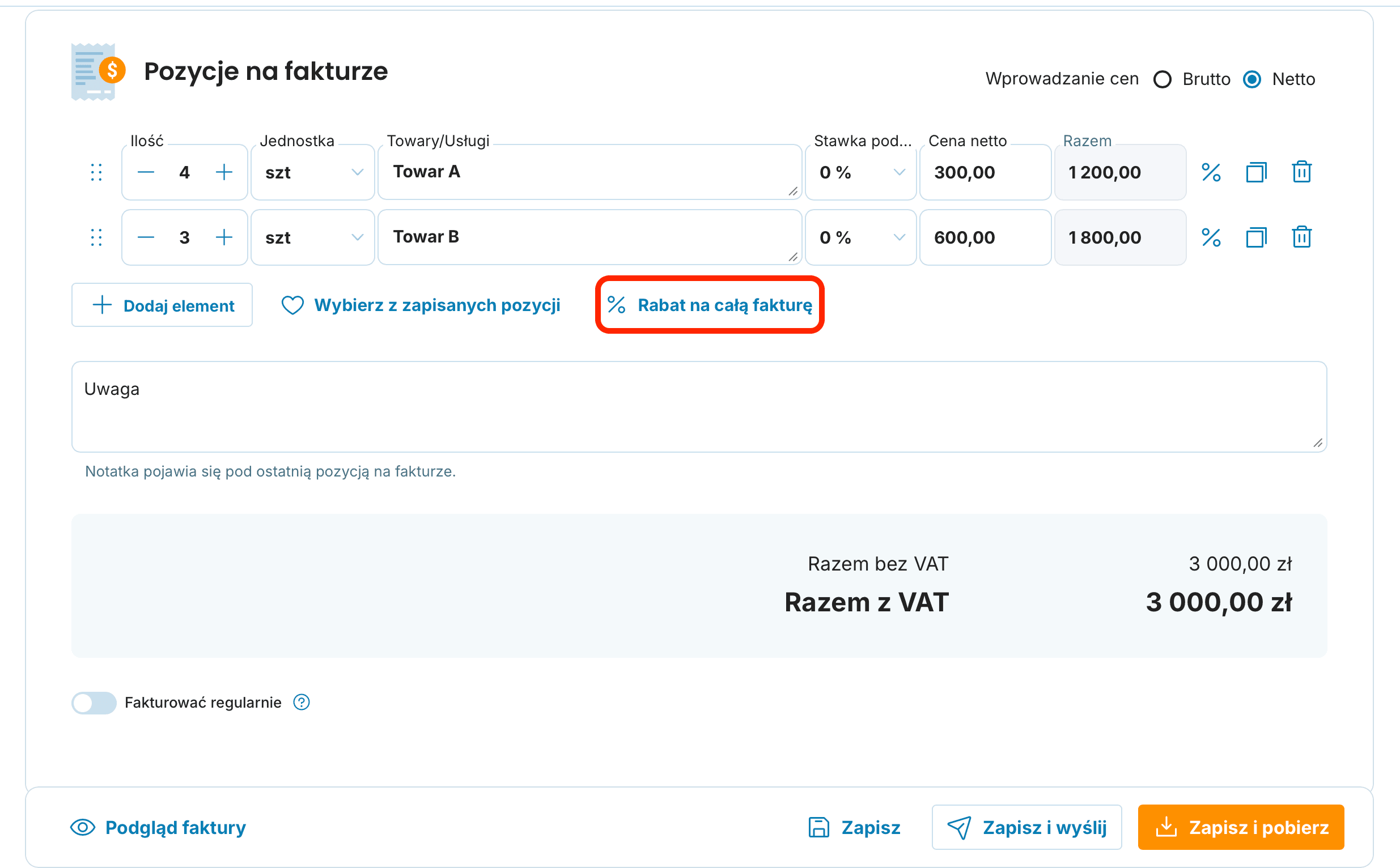Enable the Fakturować regularnie switch
This screenshot has width=1400, height=868.
pos(94,703)
